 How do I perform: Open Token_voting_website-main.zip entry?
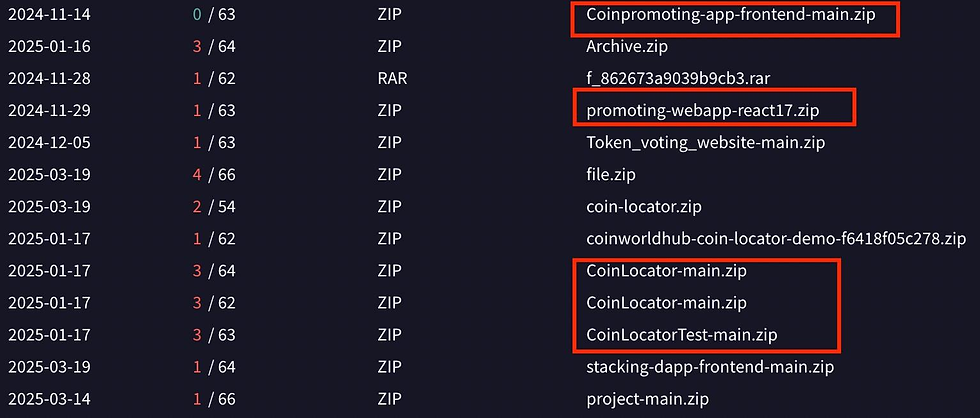[x=706, y=142]
